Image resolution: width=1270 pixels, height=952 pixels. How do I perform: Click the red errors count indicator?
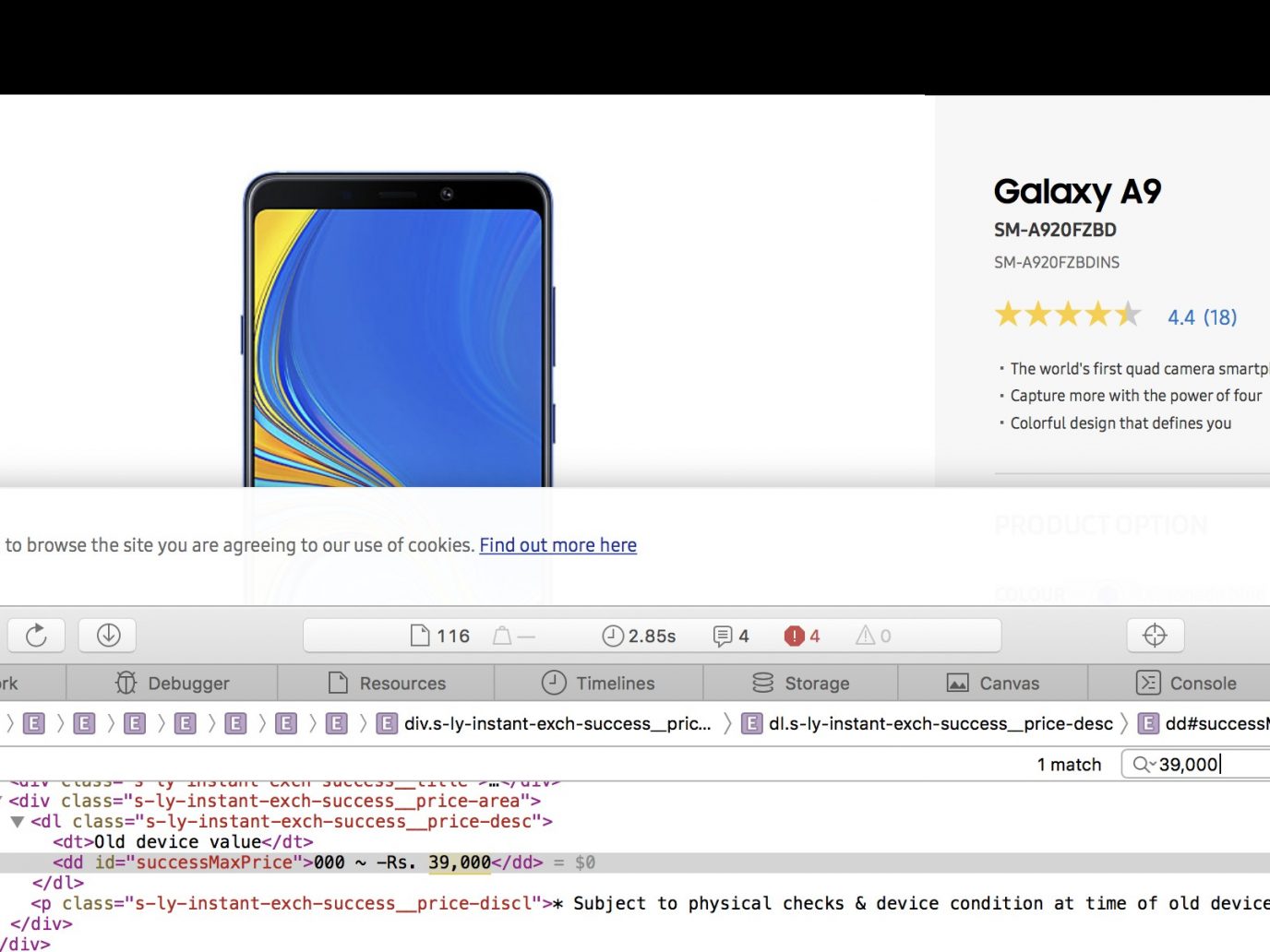[x=801, y=636]
